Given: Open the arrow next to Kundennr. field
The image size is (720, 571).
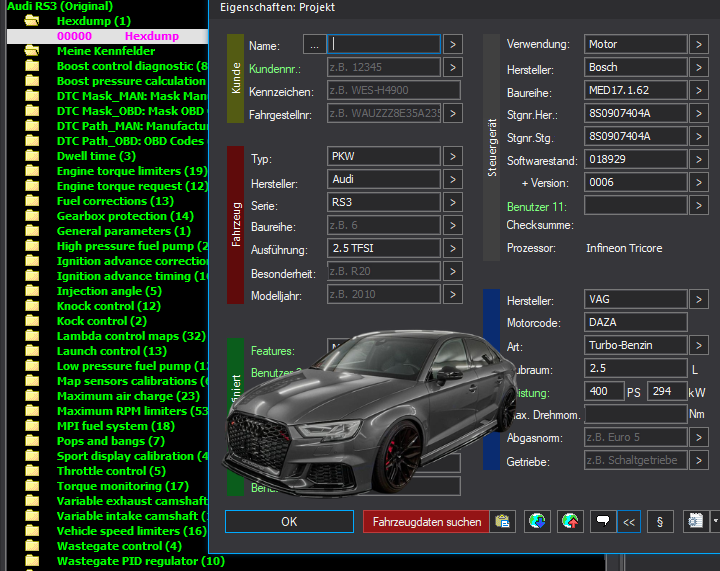Looking at the screenshot, I should point(453,67).
